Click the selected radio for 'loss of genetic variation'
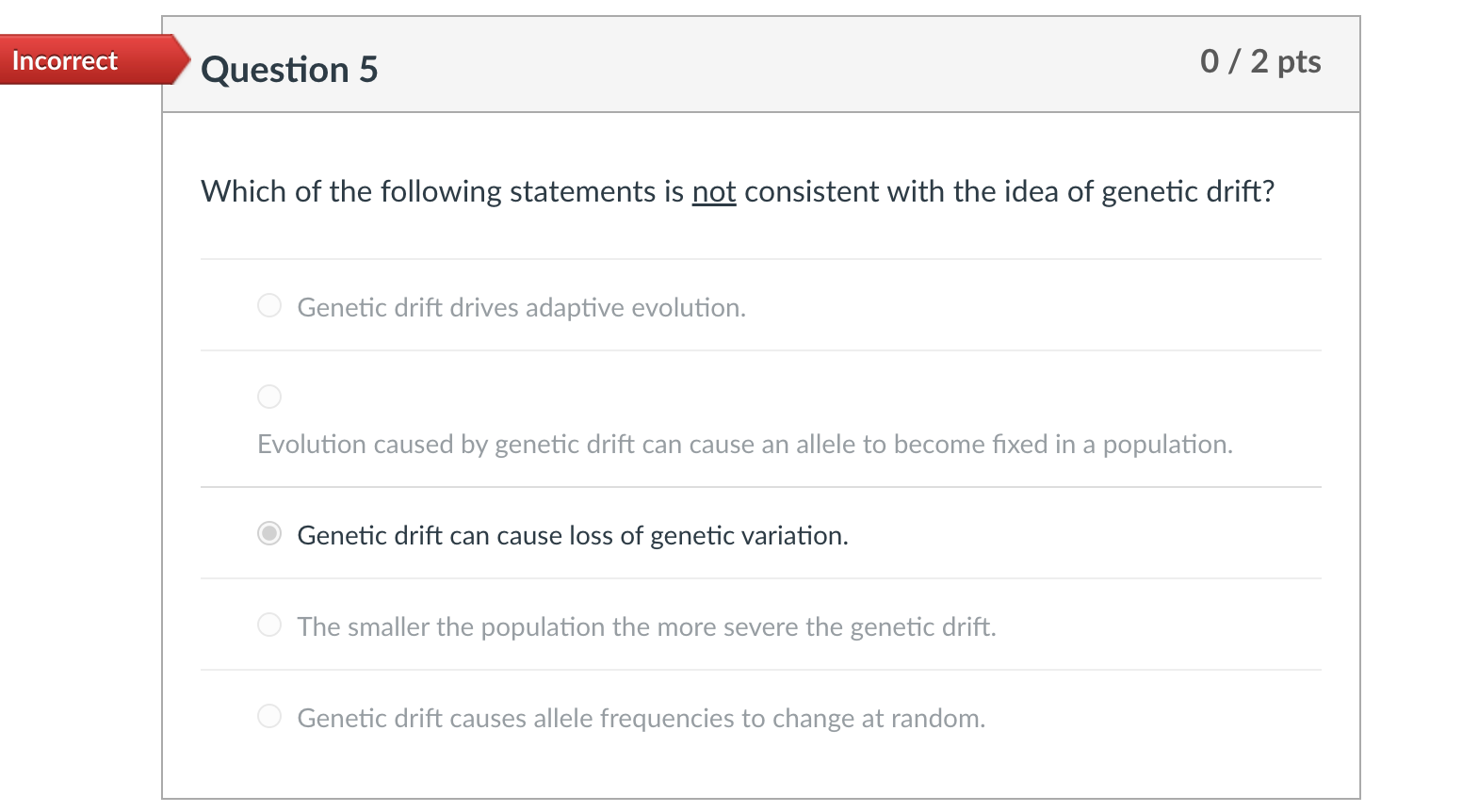The image size is (1462, 812). pos(269,533)
